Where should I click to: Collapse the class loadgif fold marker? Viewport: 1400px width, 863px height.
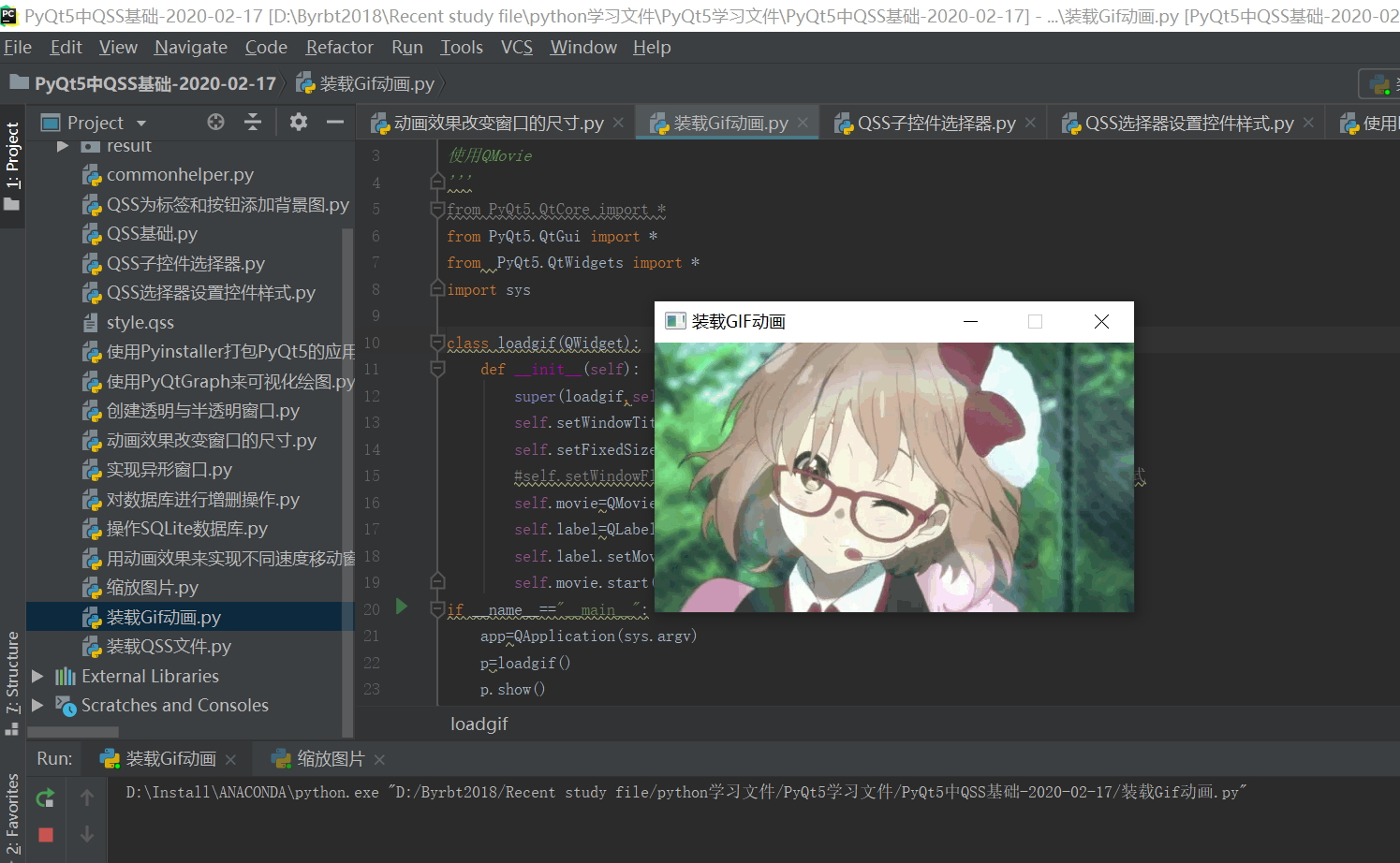tap(437, 343)
